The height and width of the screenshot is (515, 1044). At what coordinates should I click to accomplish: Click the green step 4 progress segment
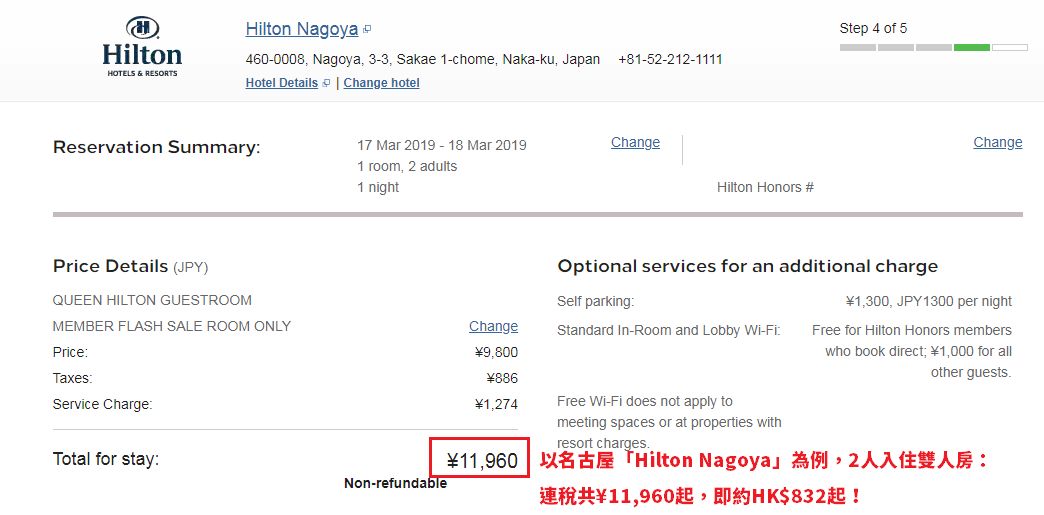point(971,47)
